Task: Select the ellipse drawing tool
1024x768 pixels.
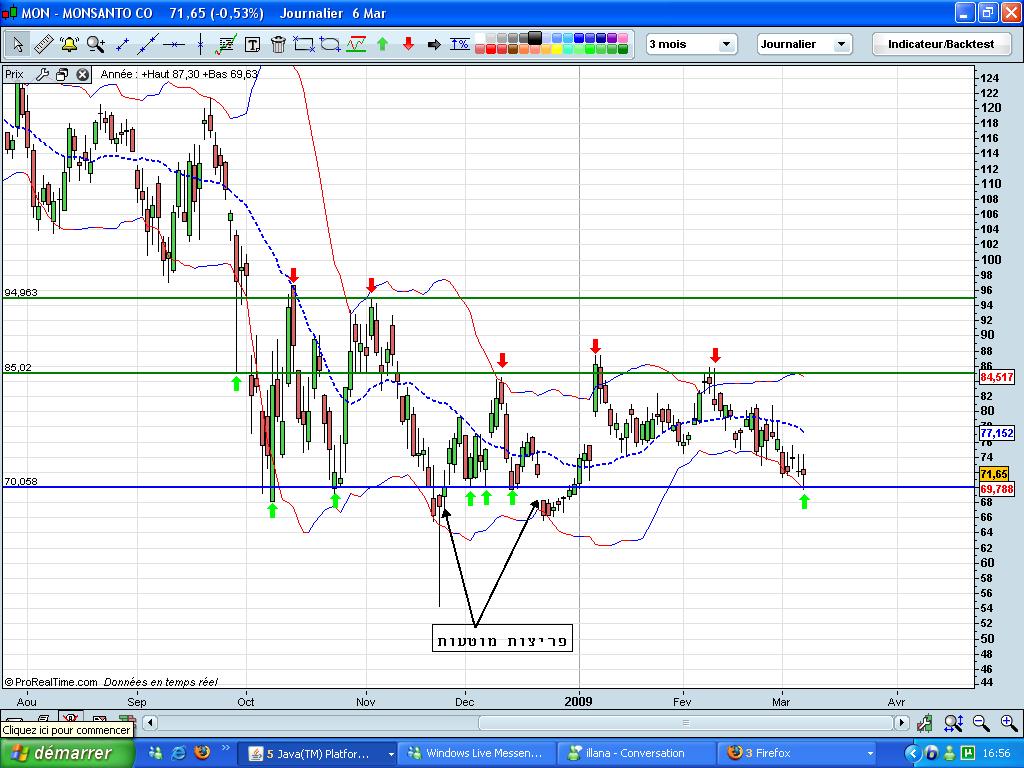Action: 330,44
